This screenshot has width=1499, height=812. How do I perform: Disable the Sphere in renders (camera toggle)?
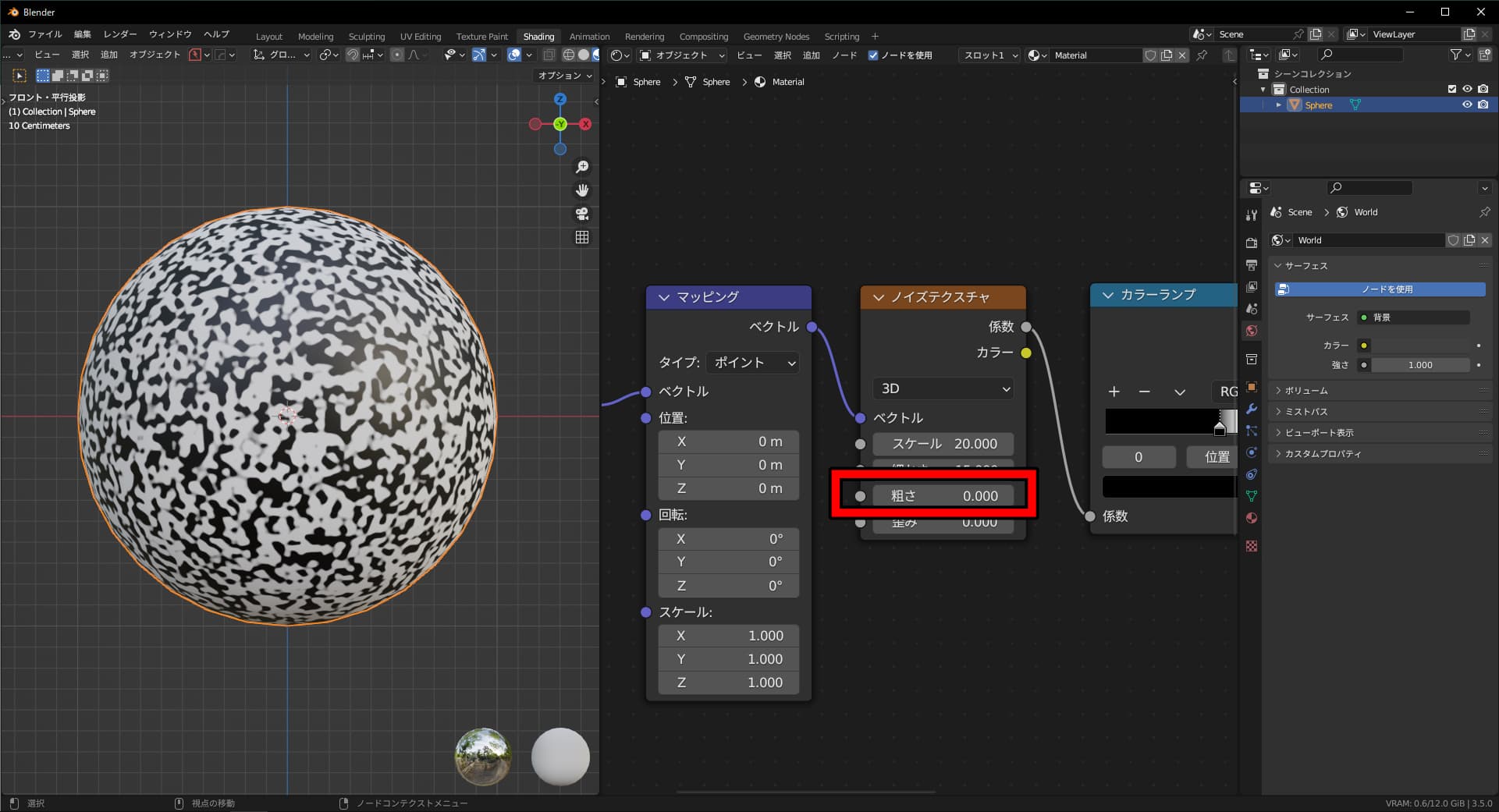tap(1483, 105)
